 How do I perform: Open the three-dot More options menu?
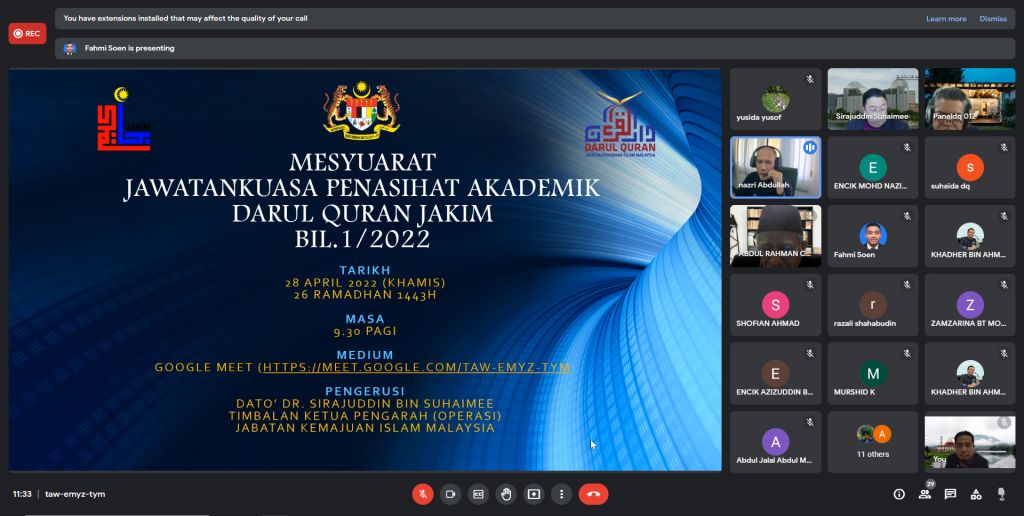561,494
